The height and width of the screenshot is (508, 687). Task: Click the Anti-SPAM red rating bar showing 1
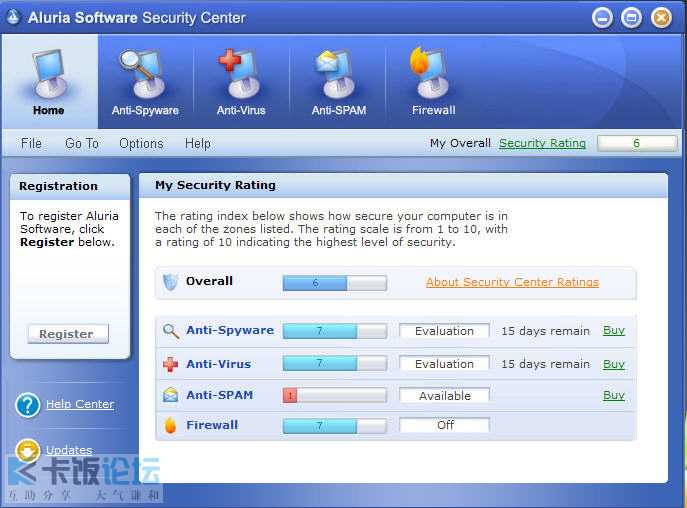(335, 395)
